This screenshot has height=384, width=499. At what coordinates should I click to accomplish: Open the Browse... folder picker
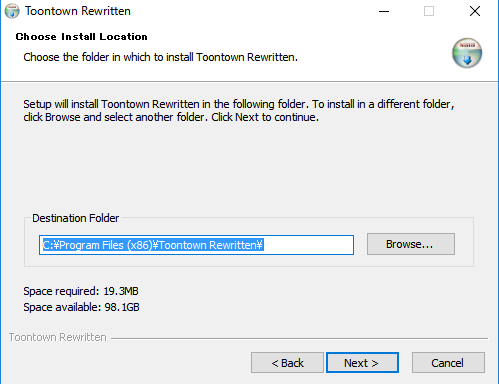click(x=411, y=244)
